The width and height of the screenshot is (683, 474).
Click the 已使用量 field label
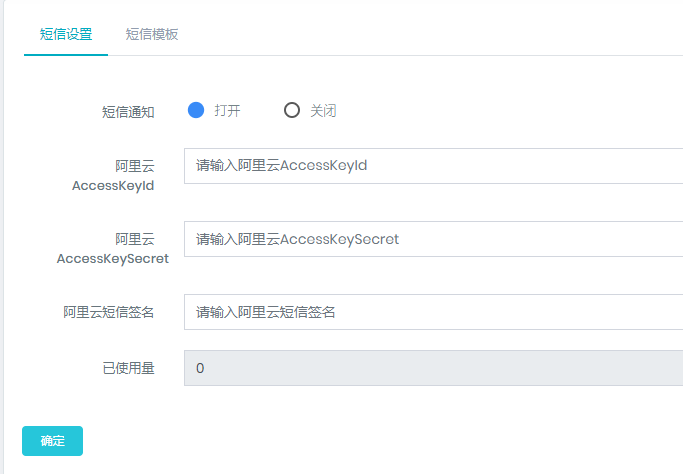[128, 369]
